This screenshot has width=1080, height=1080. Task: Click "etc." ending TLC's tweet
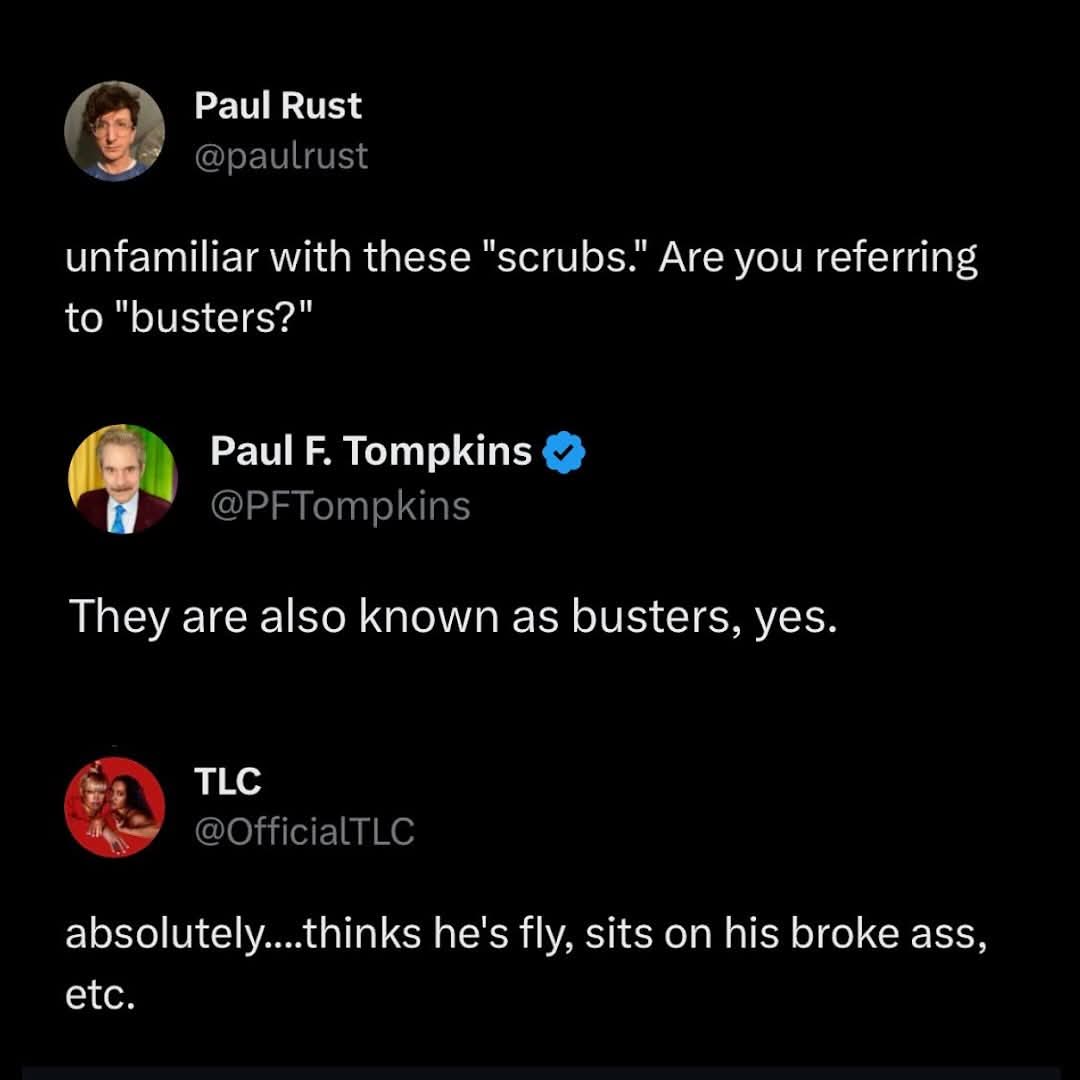point(99,995)
